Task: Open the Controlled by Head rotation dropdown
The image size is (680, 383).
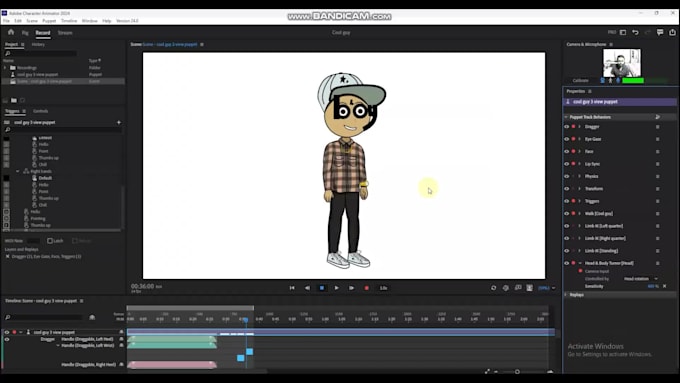Action: [x=641, y=278]
